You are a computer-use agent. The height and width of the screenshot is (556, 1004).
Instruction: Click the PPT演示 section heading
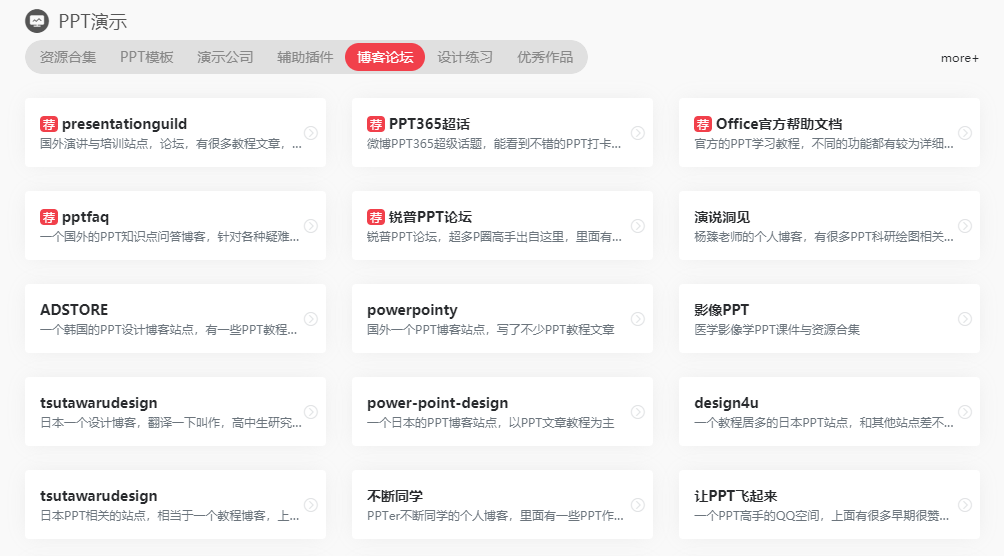(92, 21)
